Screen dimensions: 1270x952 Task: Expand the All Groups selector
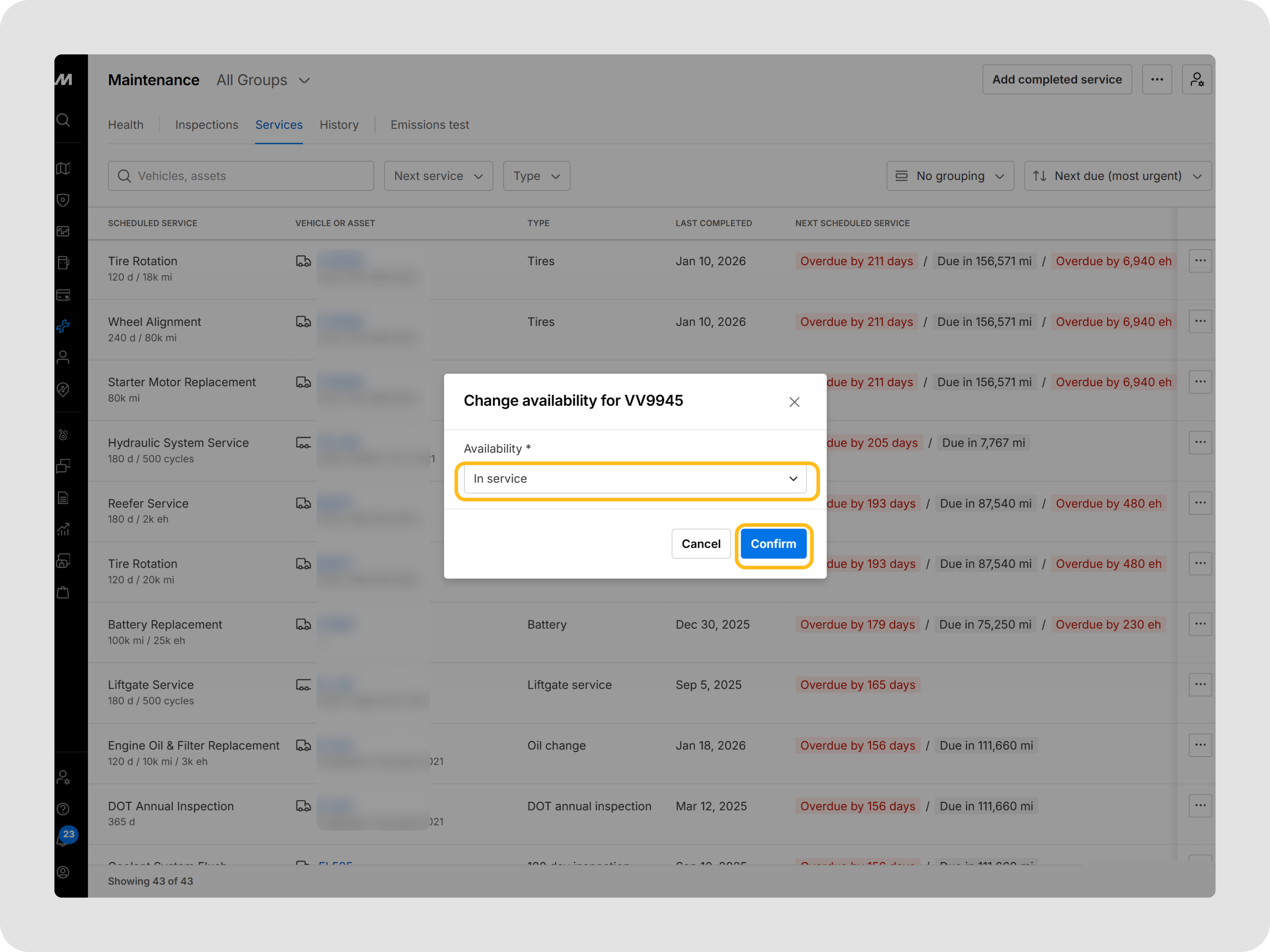pos(264,80)
